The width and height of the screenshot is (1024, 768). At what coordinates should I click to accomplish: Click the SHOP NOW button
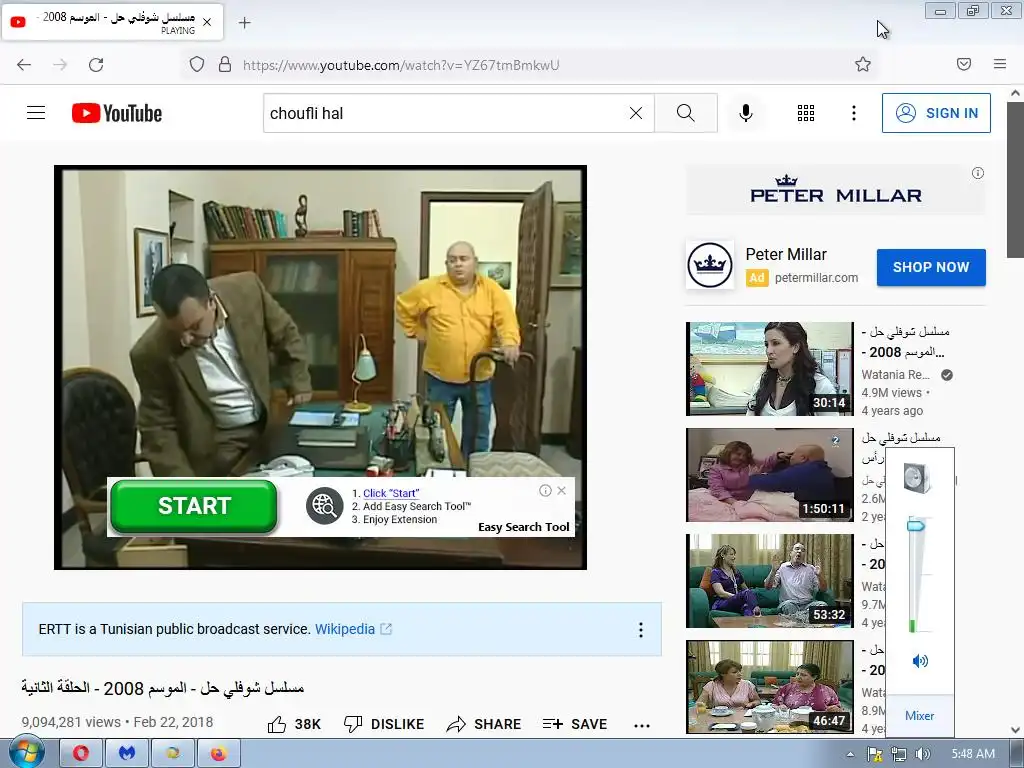[931, 267]
